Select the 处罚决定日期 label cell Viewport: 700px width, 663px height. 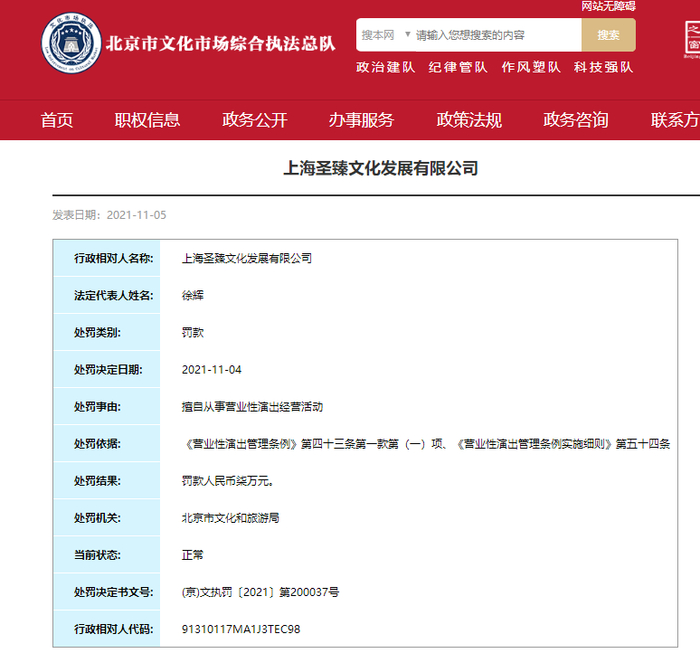(x=107, y=369)
